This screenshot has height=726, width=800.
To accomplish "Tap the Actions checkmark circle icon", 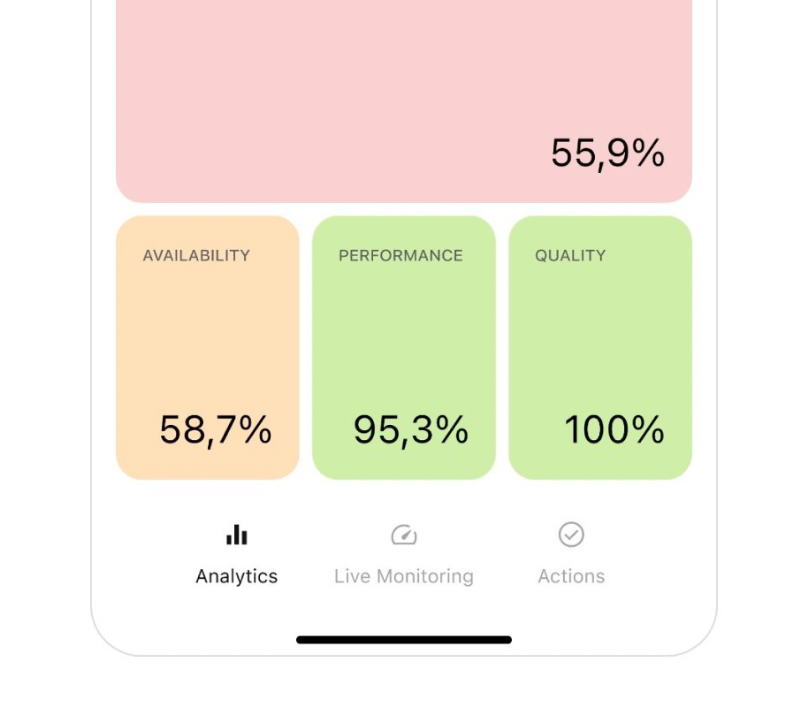I will coord(571,535).
